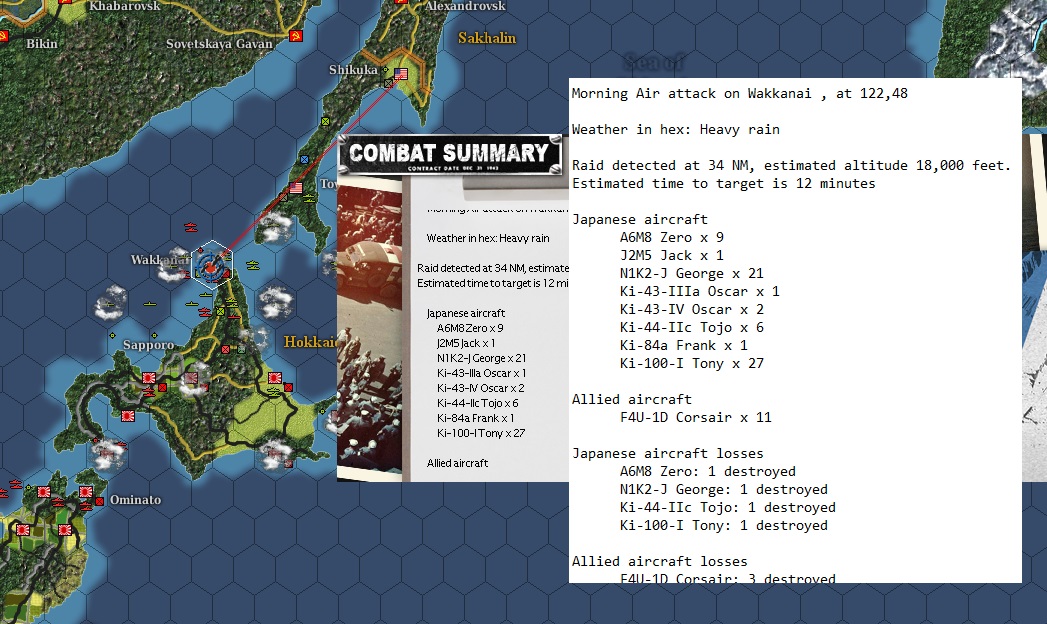Click the Alexandrovsk city label

tap(465, 6)
